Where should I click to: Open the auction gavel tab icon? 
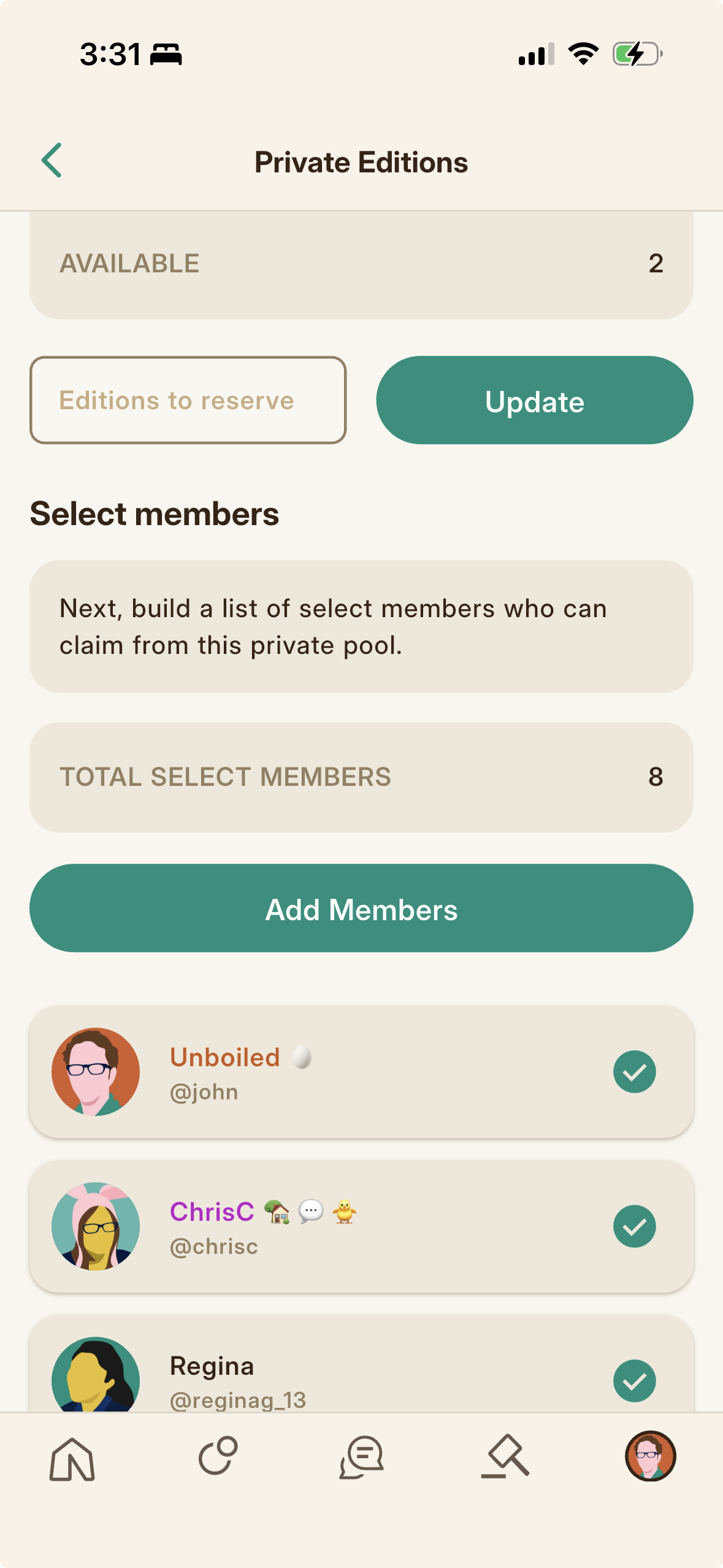click(x=505, y=1456)
